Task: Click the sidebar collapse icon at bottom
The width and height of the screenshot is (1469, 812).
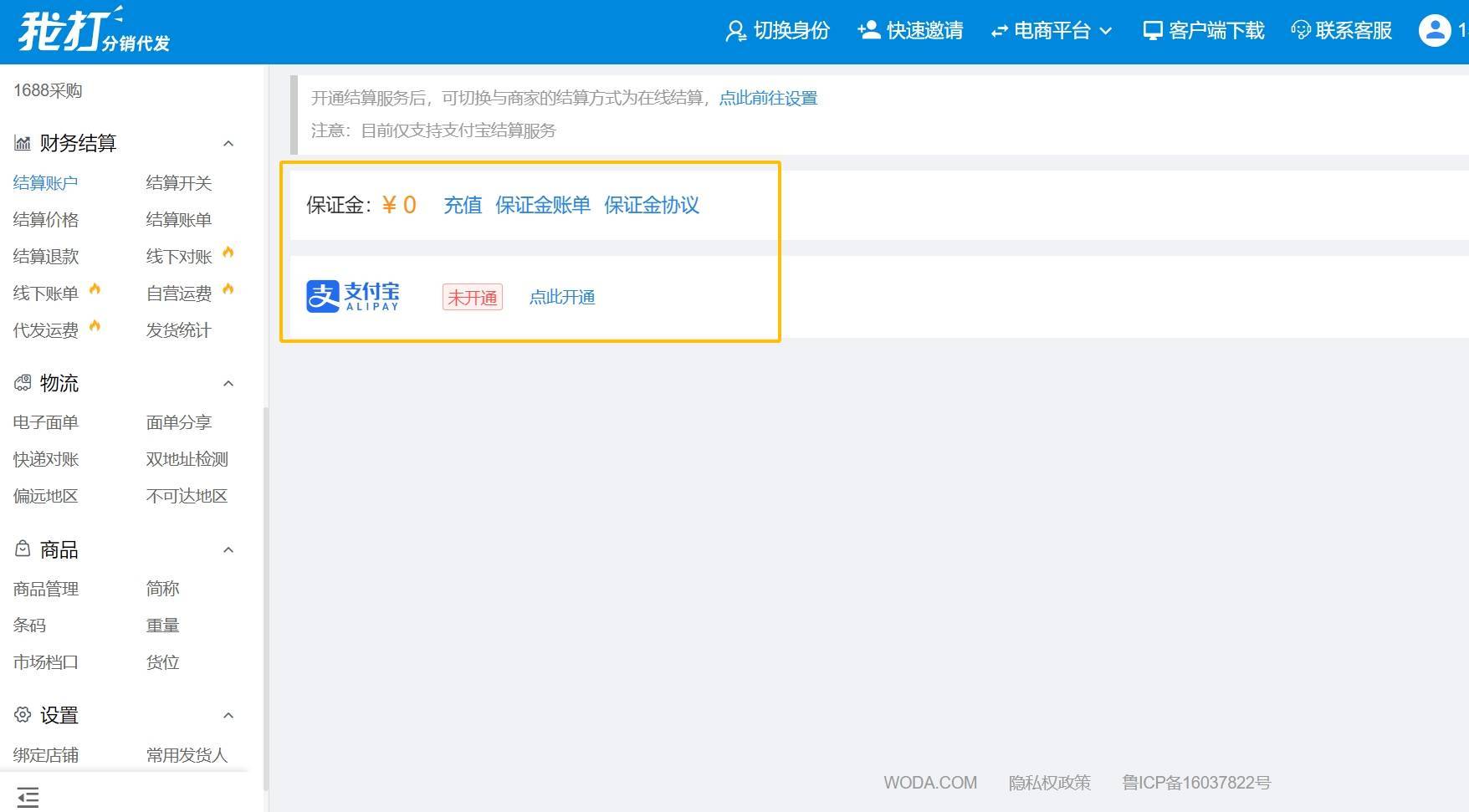Action: pos(28,797)
